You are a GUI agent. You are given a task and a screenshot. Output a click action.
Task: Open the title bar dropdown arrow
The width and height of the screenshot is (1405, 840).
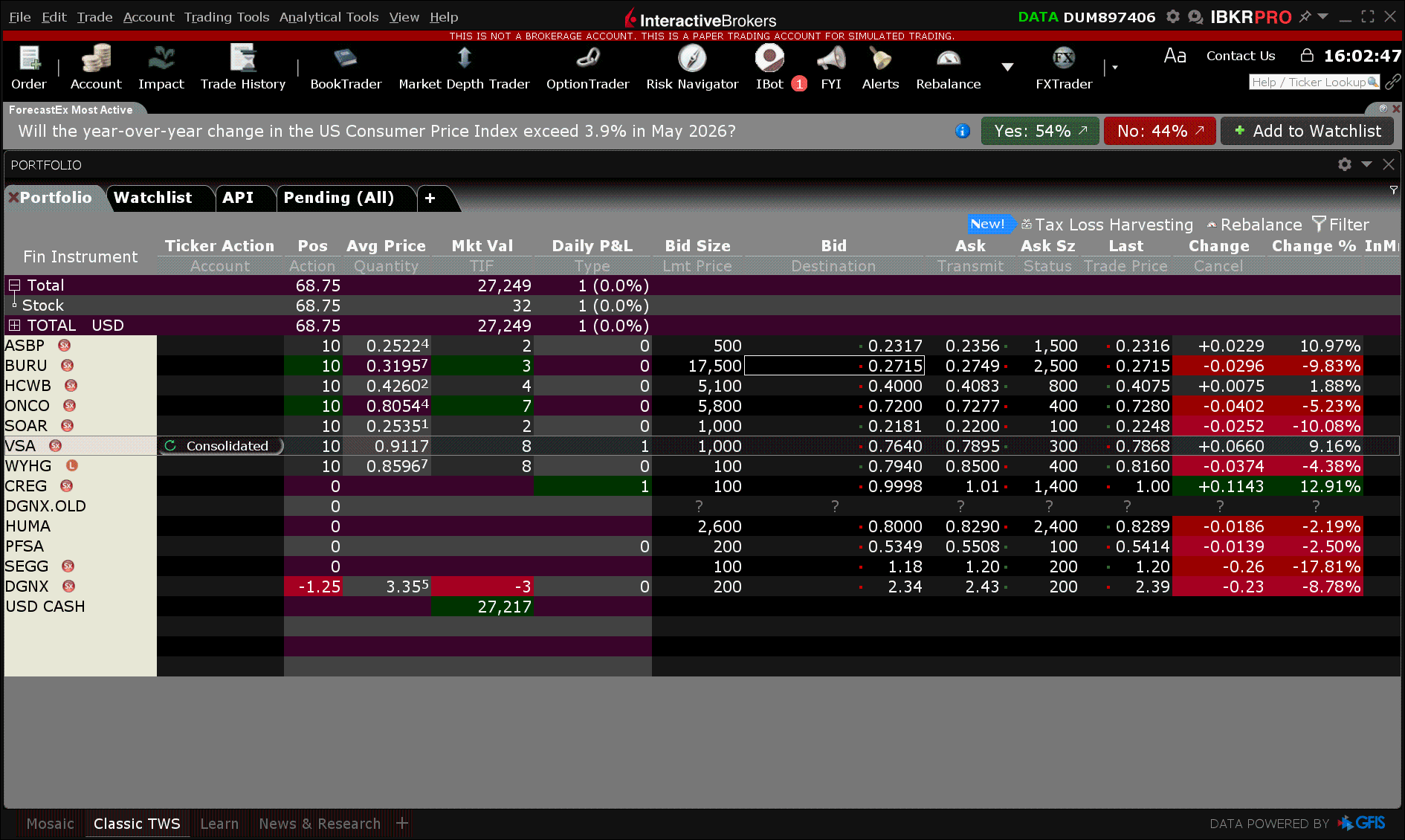[x=1322, y=16]
